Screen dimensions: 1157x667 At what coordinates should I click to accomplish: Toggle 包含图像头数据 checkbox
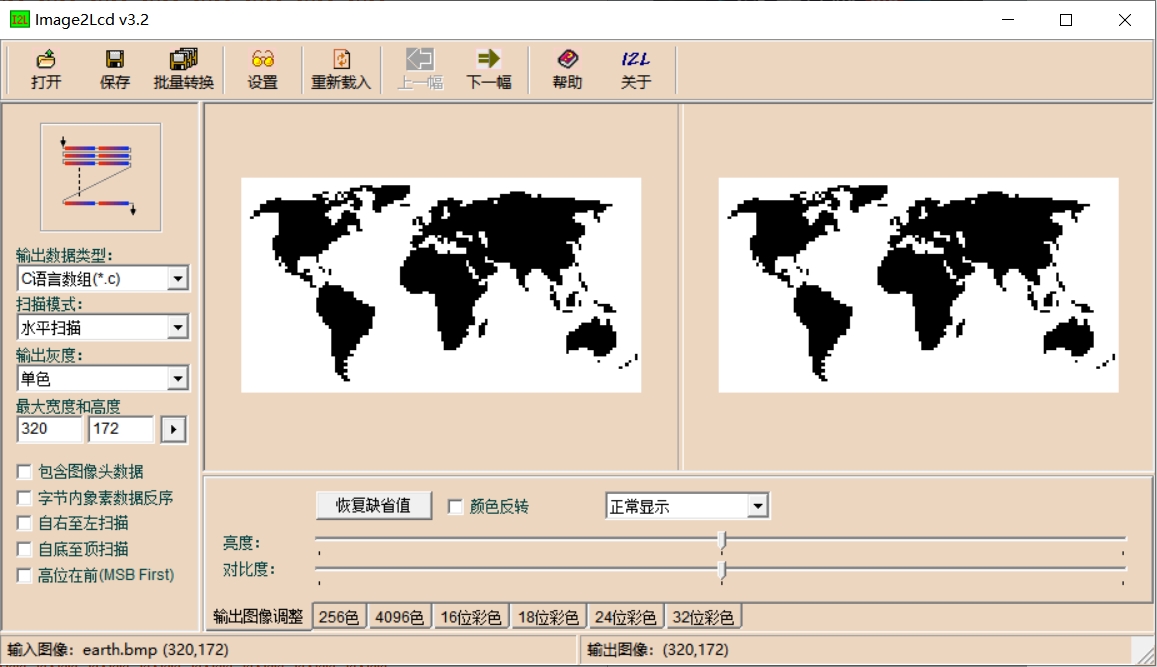click(x=24, y=471)
